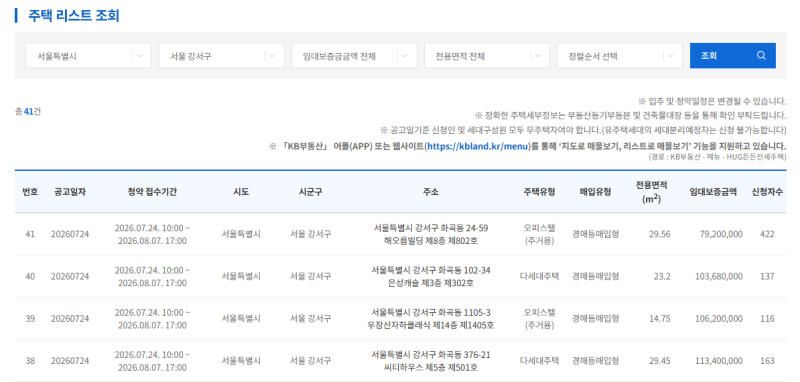Click the 신청자수 column header

point(767,192)
